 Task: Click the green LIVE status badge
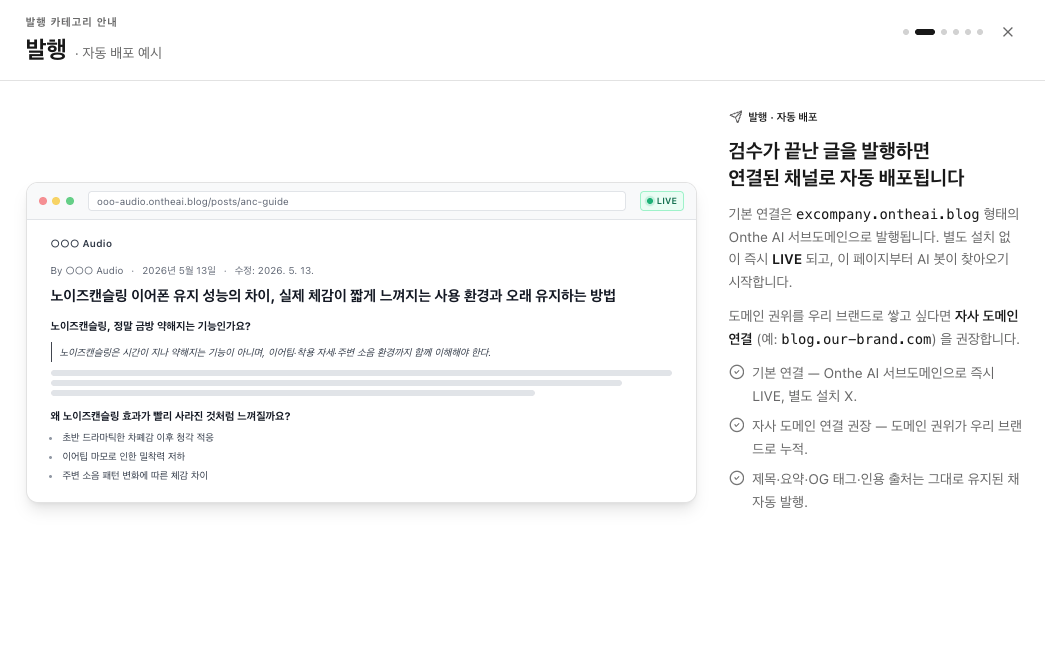point(662,201)
